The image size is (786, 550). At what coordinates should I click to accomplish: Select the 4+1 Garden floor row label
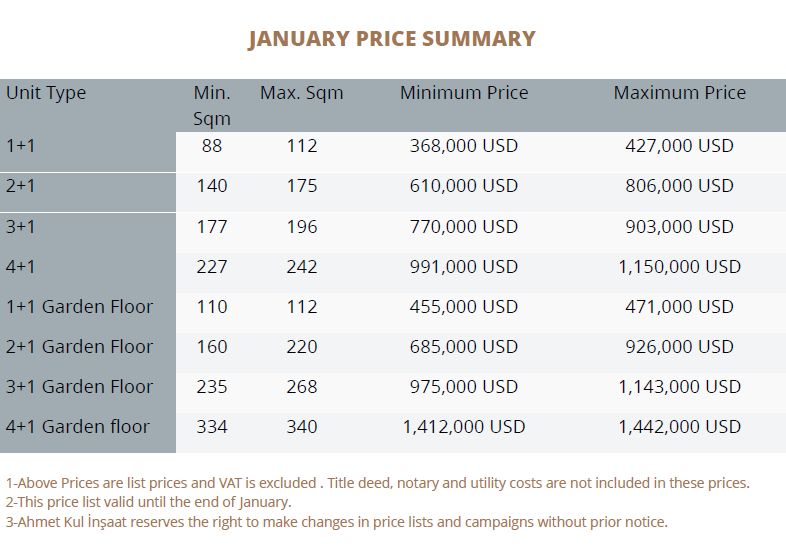pos(78,427)
